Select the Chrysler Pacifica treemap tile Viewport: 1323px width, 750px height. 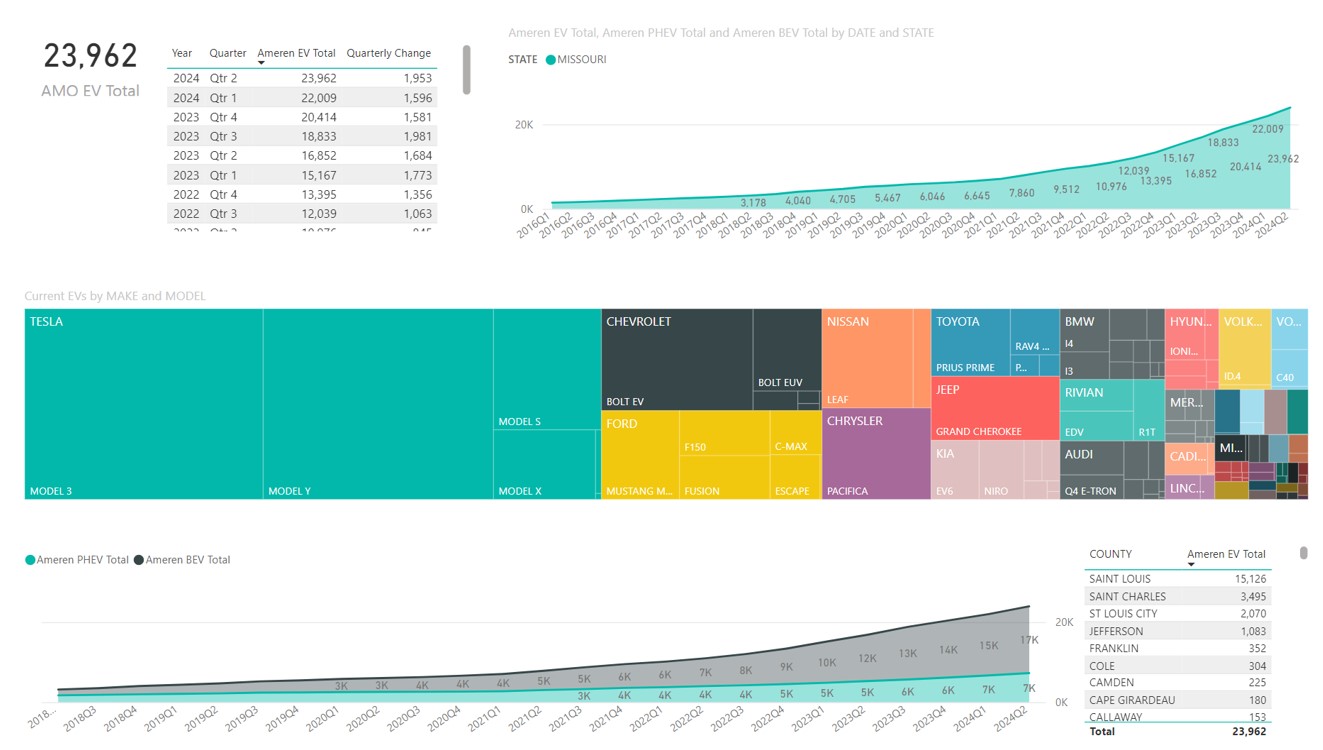click(876, 455)
